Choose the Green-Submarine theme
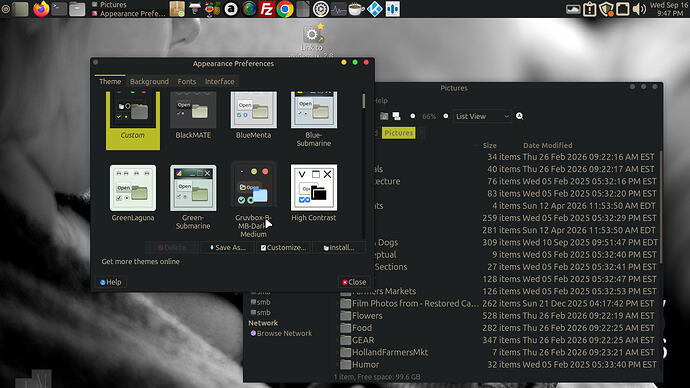Viewport: 690px width, 388px height. (193, 197)
